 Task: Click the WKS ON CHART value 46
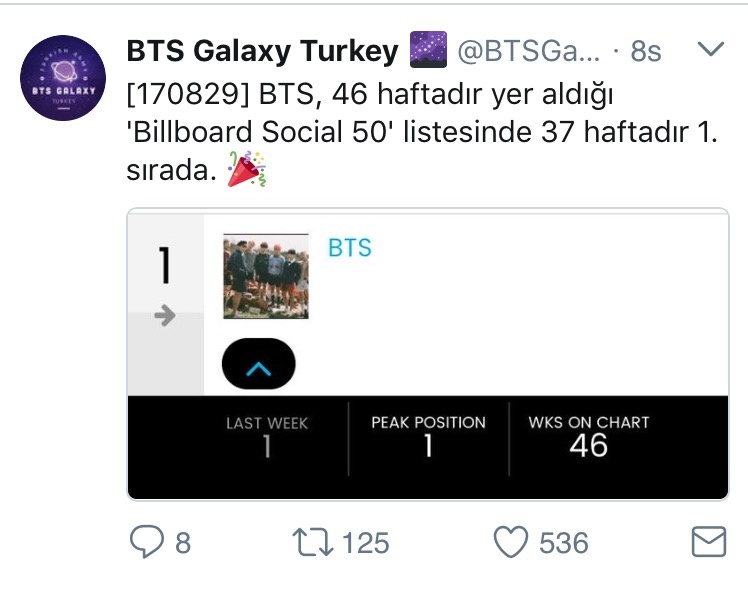click(x=588, y=446)
